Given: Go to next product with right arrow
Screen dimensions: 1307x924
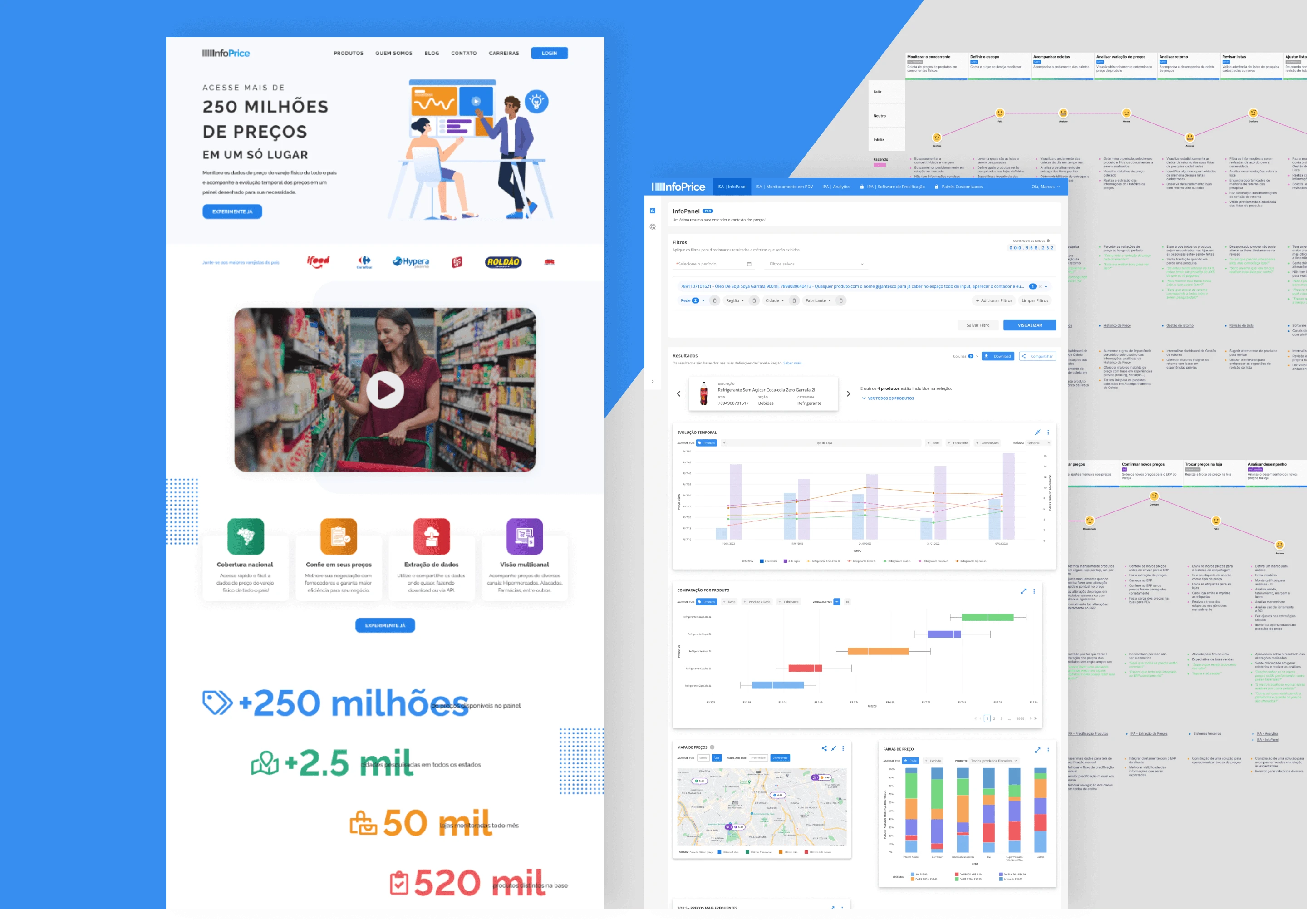Looking at the screenshot, I should click(848, 393).
